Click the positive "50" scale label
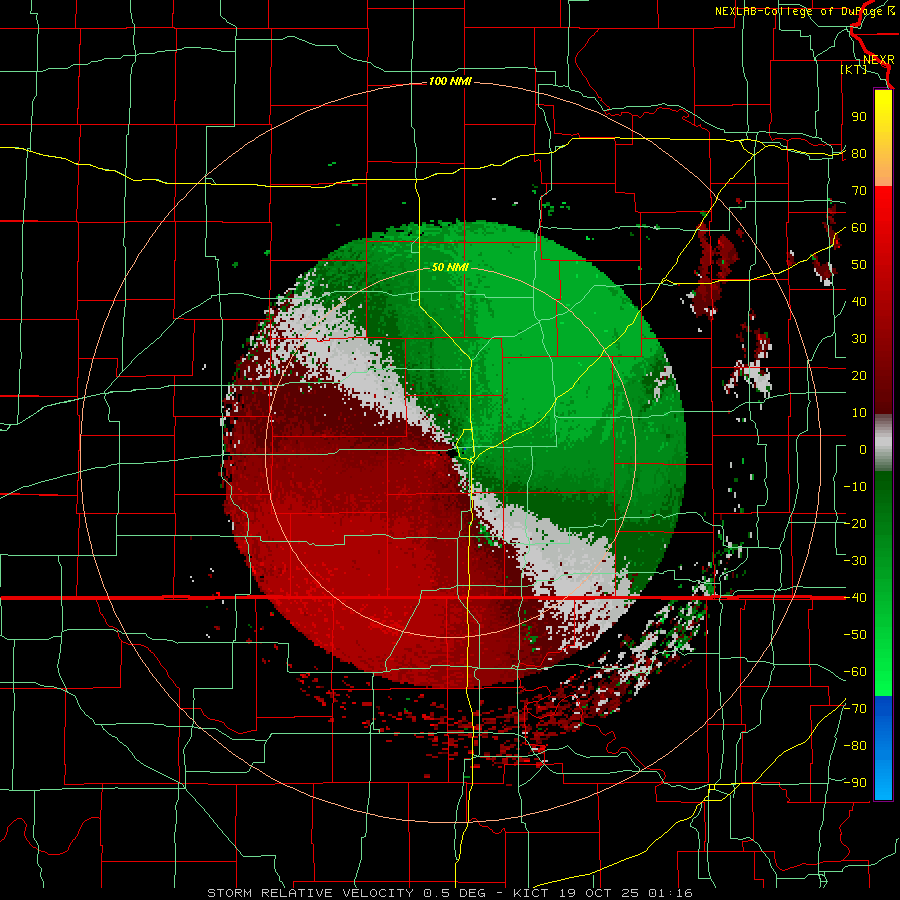900x900 pixels. coord(859,265)
